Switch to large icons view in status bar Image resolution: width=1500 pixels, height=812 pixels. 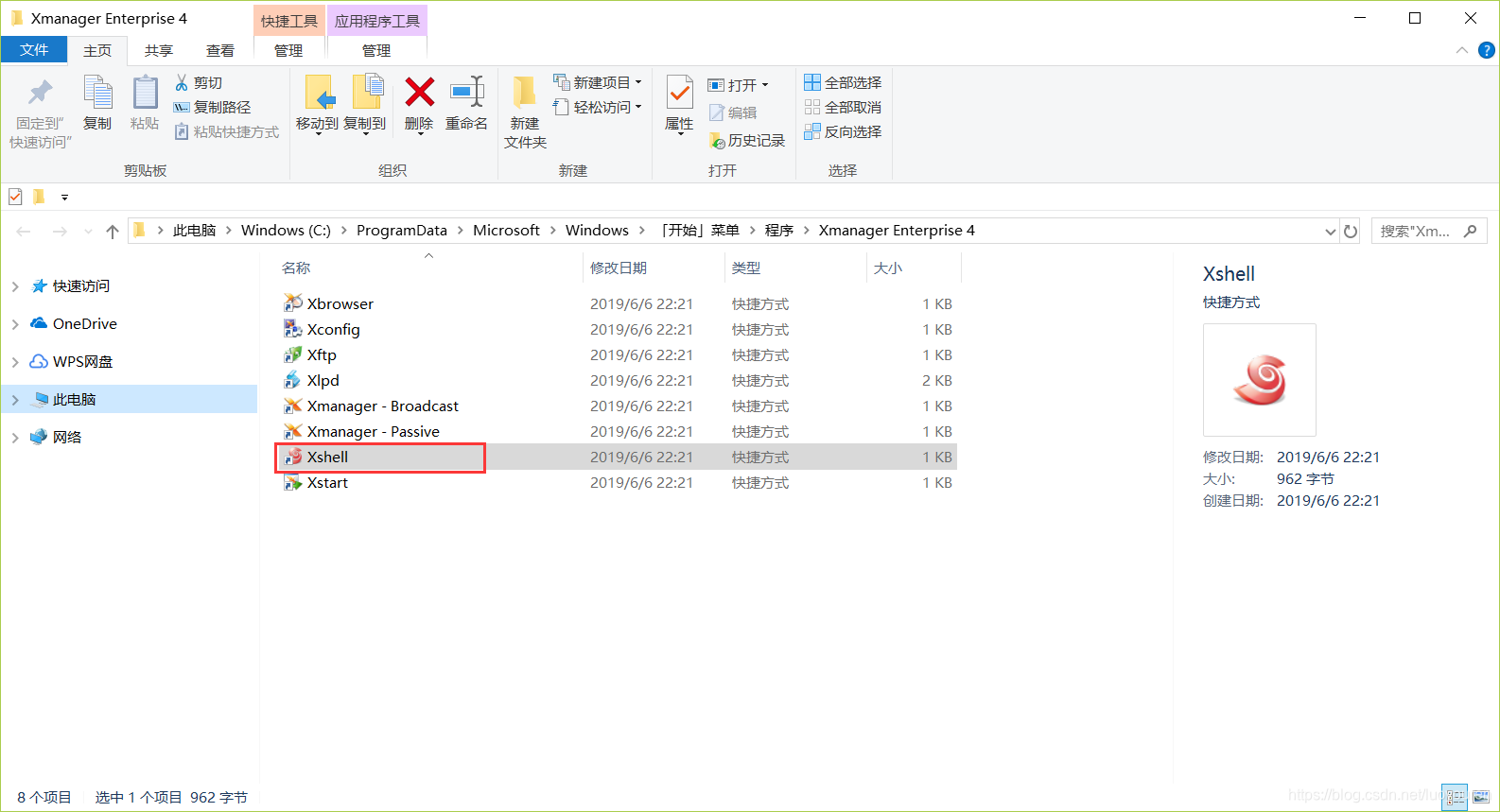pos(1481,797)
